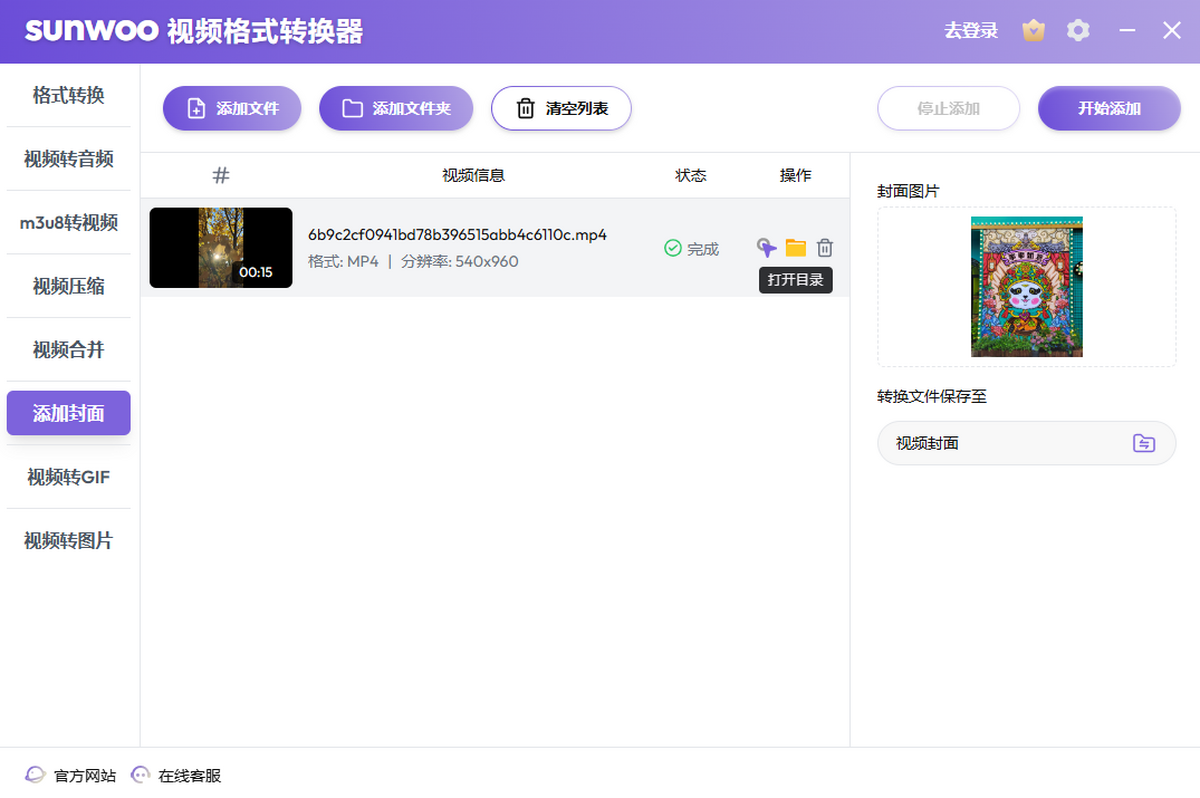The width and height of the screenshot is (1200, 798).
Task: Click the panda cover image thumbnail
Action: 1026,286
